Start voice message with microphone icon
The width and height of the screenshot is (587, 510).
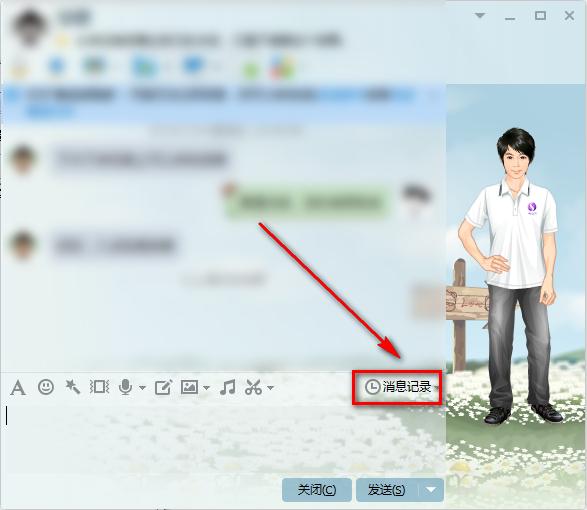(125, 387)
